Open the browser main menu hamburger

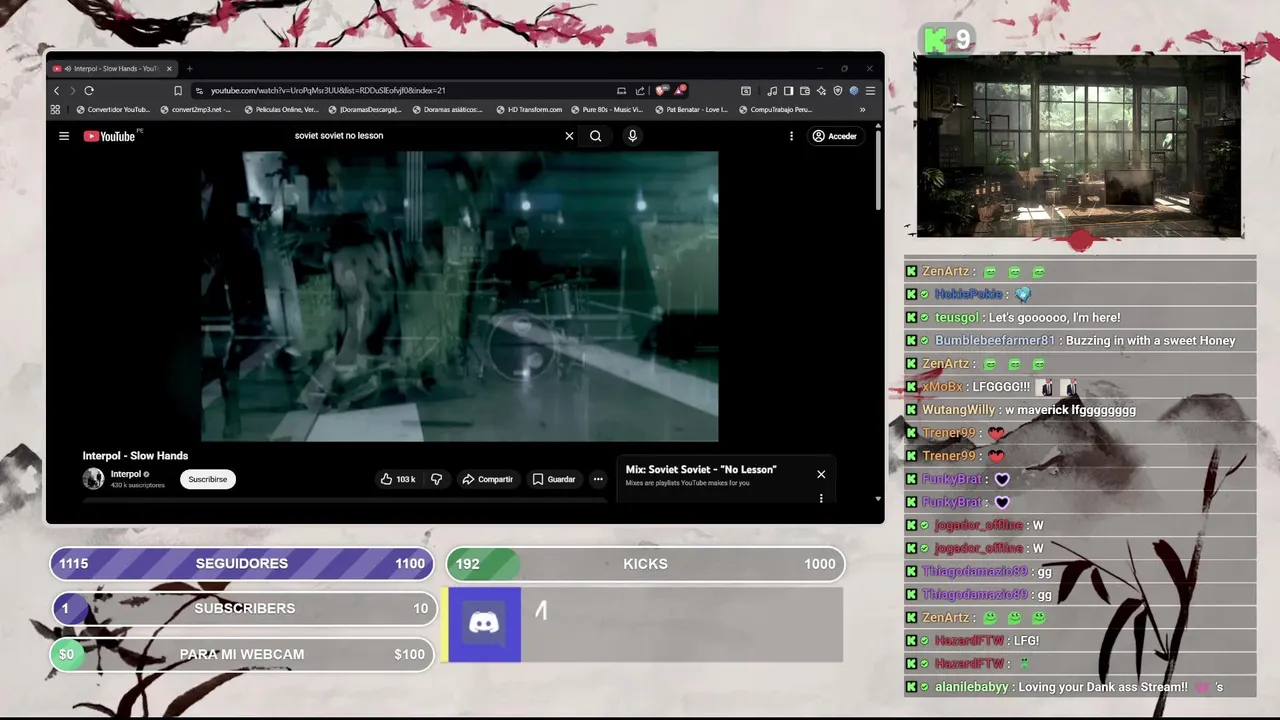pos(870,90)
